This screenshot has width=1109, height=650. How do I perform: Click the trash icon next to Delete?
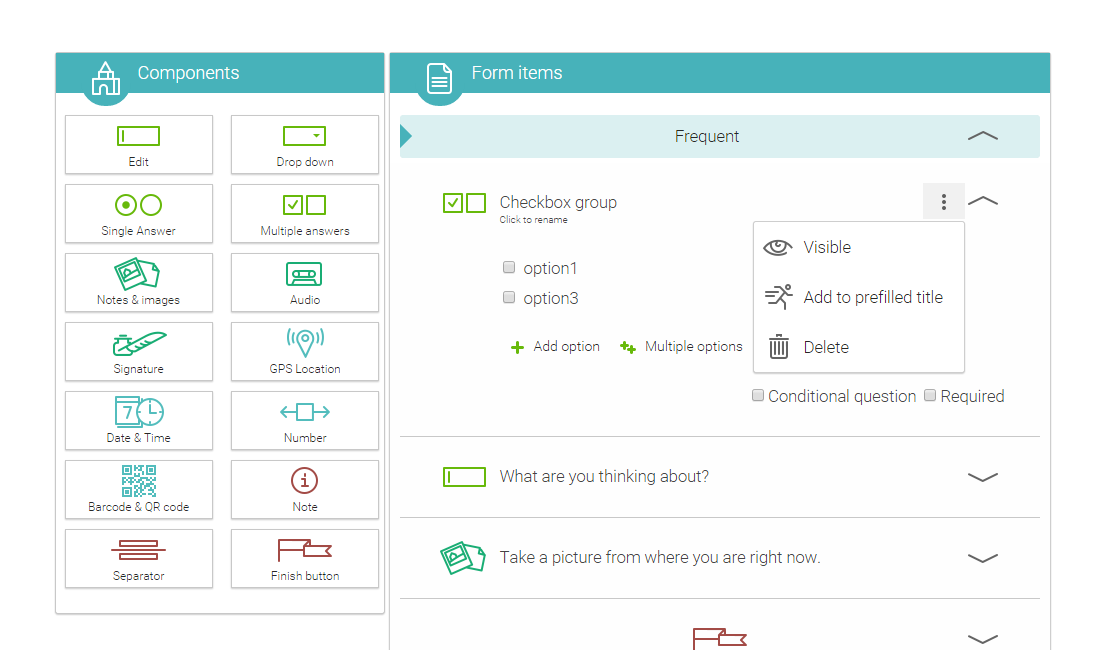pos(779,347)
